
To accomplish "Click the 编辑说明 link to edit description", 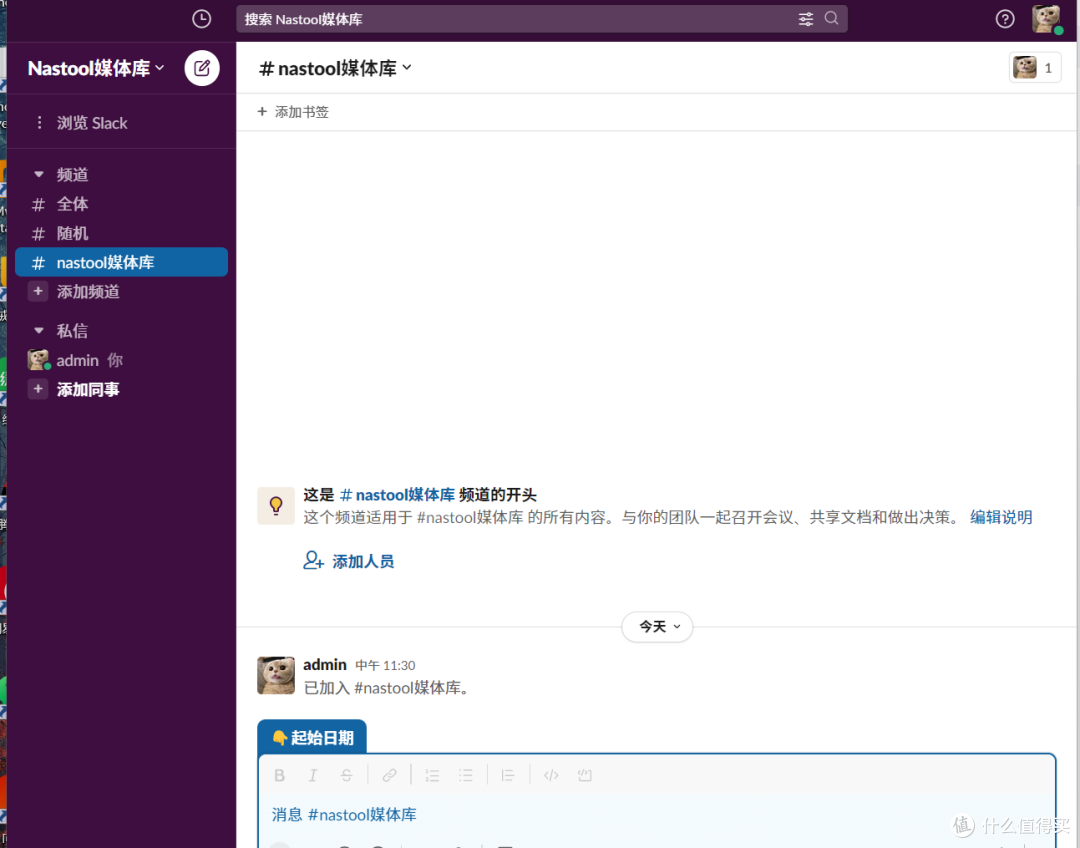I will [1000, 517].
